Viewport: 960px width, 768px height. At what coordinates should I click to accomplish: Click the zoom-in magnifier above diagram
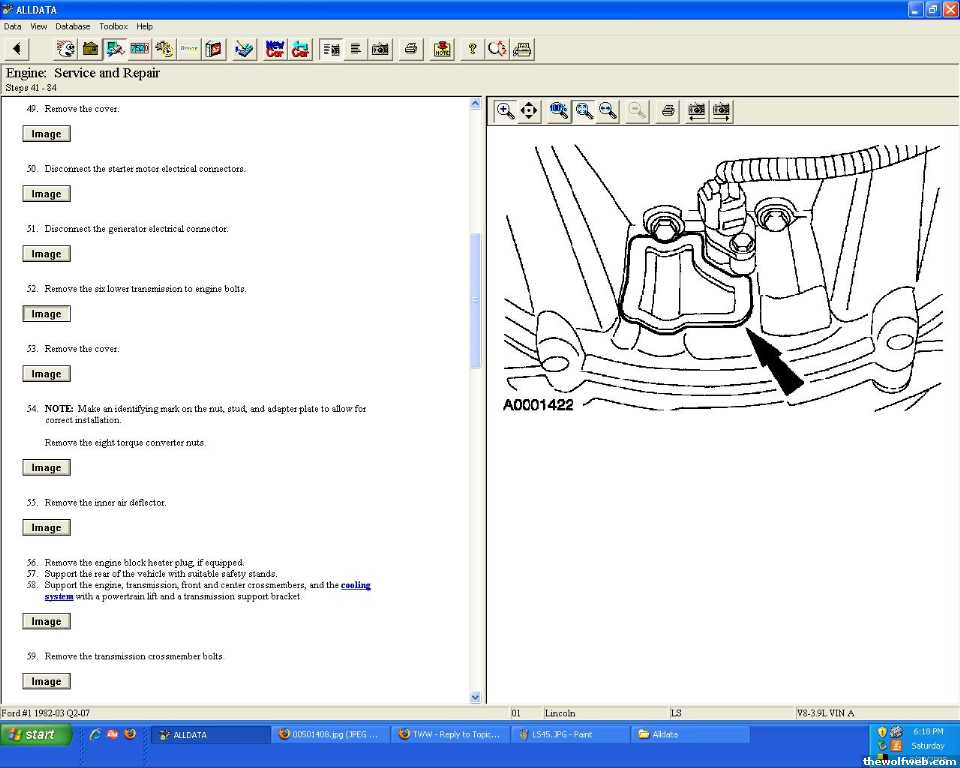(506, 111)
